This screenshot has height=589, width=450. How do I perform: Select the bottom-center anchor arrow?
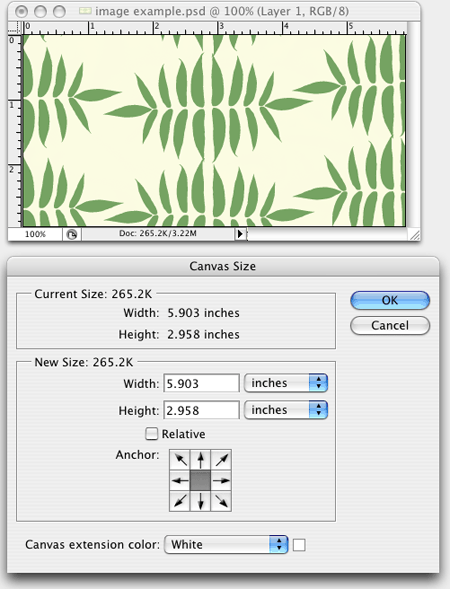click(201, 501)
